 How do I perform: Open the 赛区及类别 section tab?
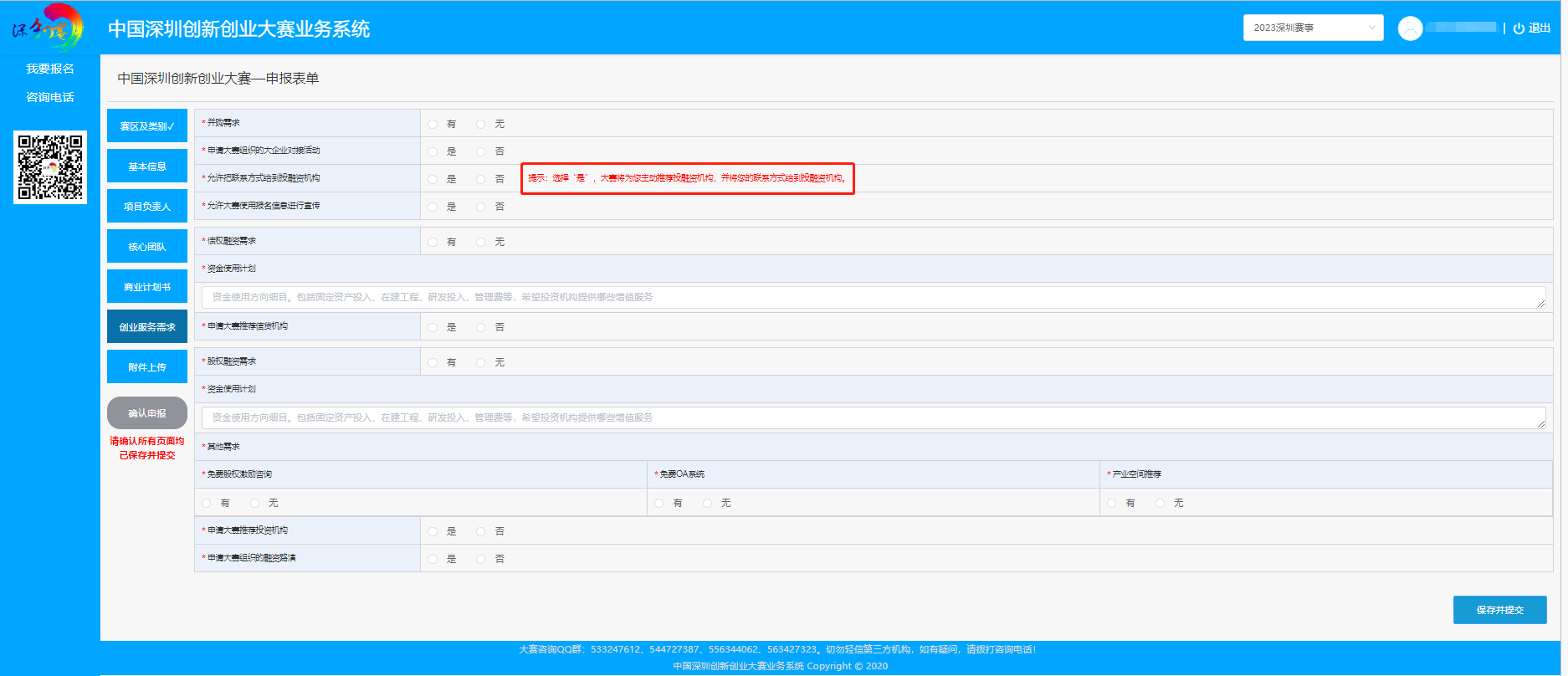click(x=147, y=126)
